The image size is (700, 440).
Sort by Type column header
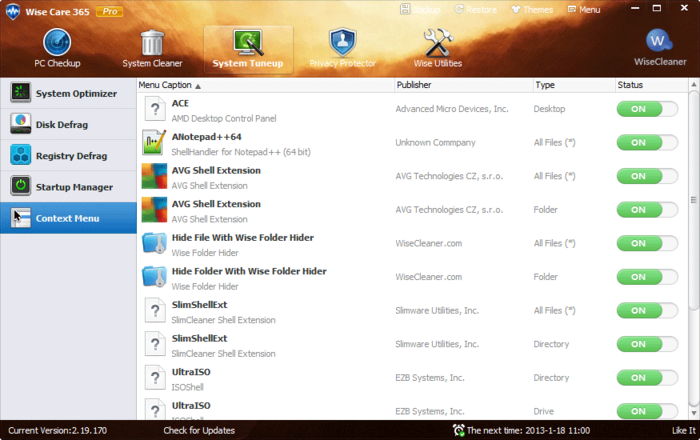[x=574, y=85]
